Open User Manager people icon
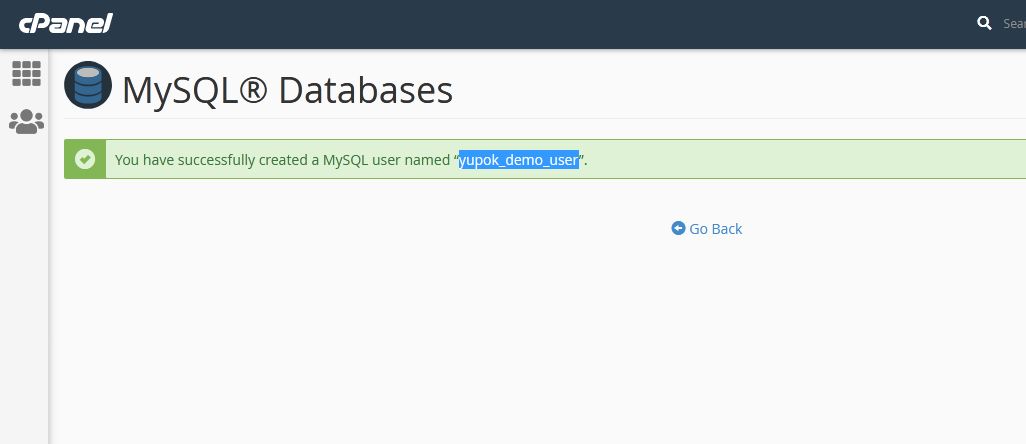 26,122
